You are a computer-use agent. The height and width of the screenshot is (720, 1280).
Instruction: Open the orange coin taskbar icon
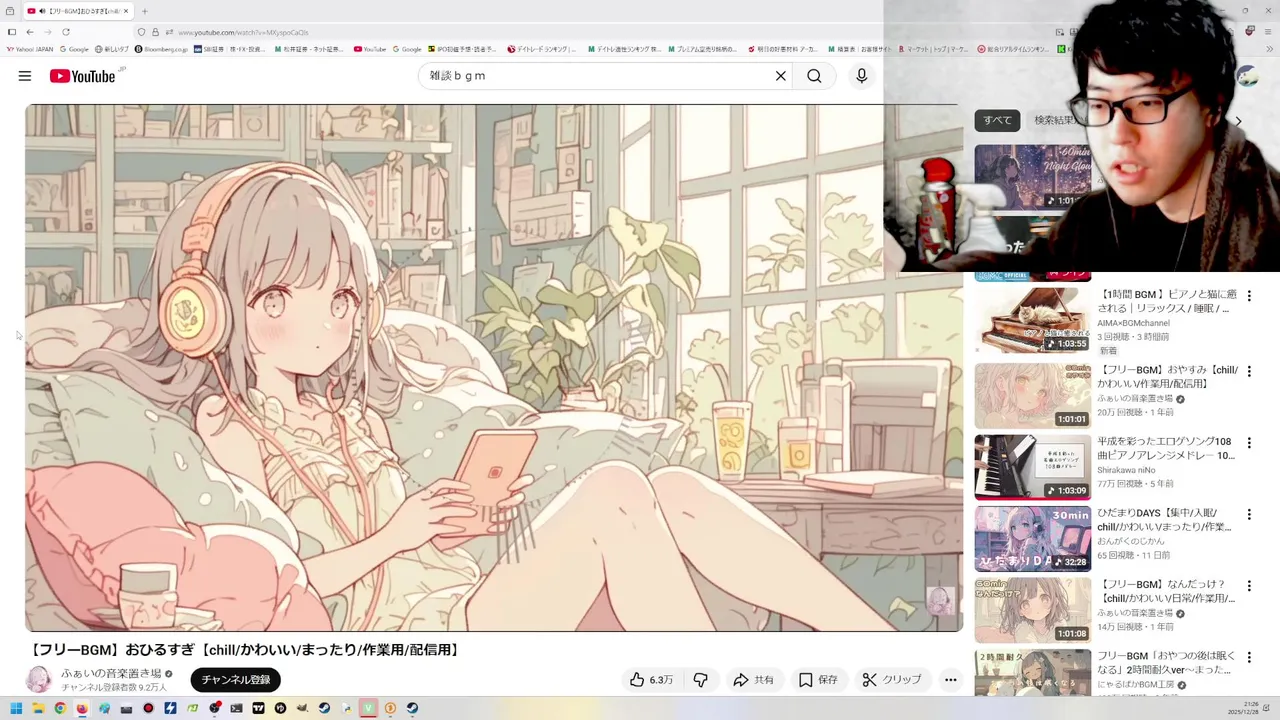(390, 708)
